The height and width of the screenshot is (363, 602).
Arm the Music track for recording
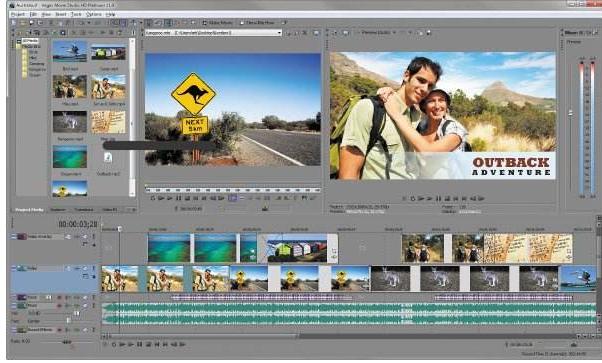(60, 306)
